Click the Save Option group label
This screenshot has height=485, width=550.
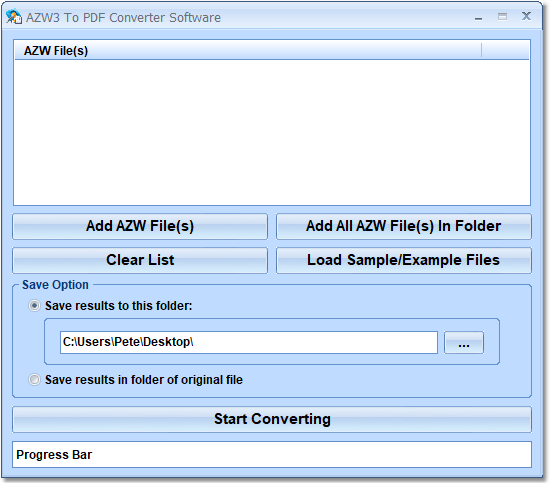(55, 285)
